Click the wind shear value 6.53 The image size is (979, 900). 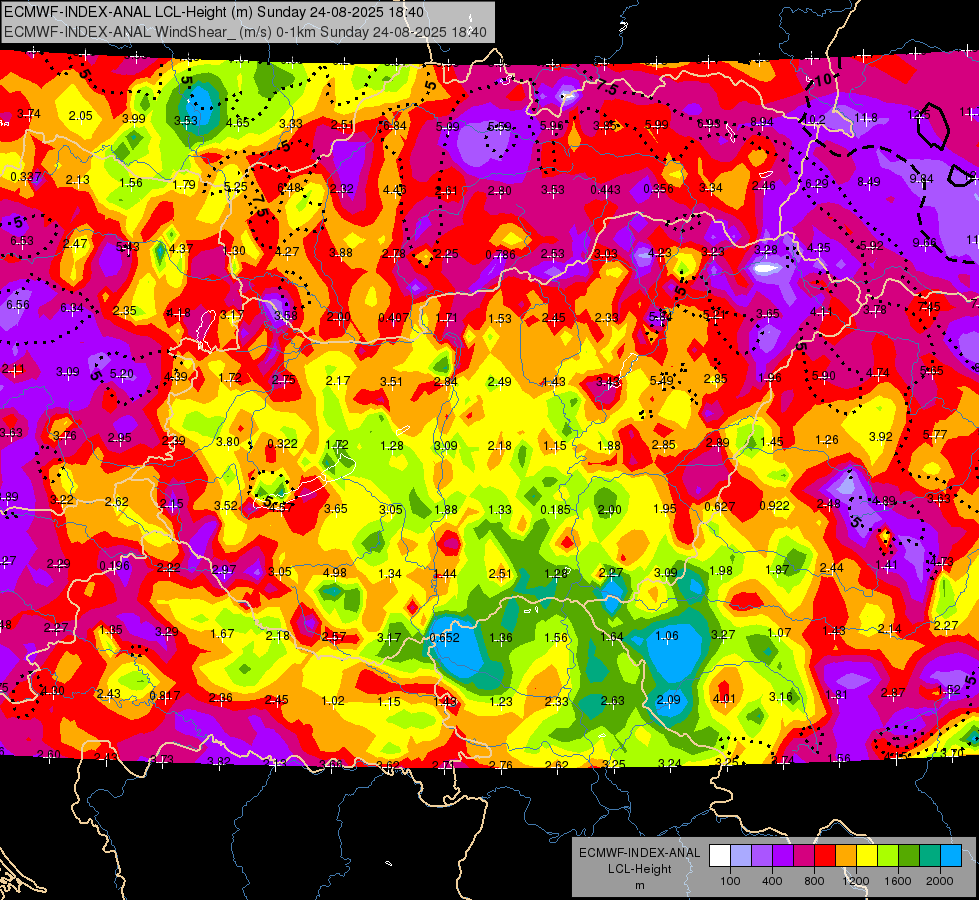click(x=22, y=240)
